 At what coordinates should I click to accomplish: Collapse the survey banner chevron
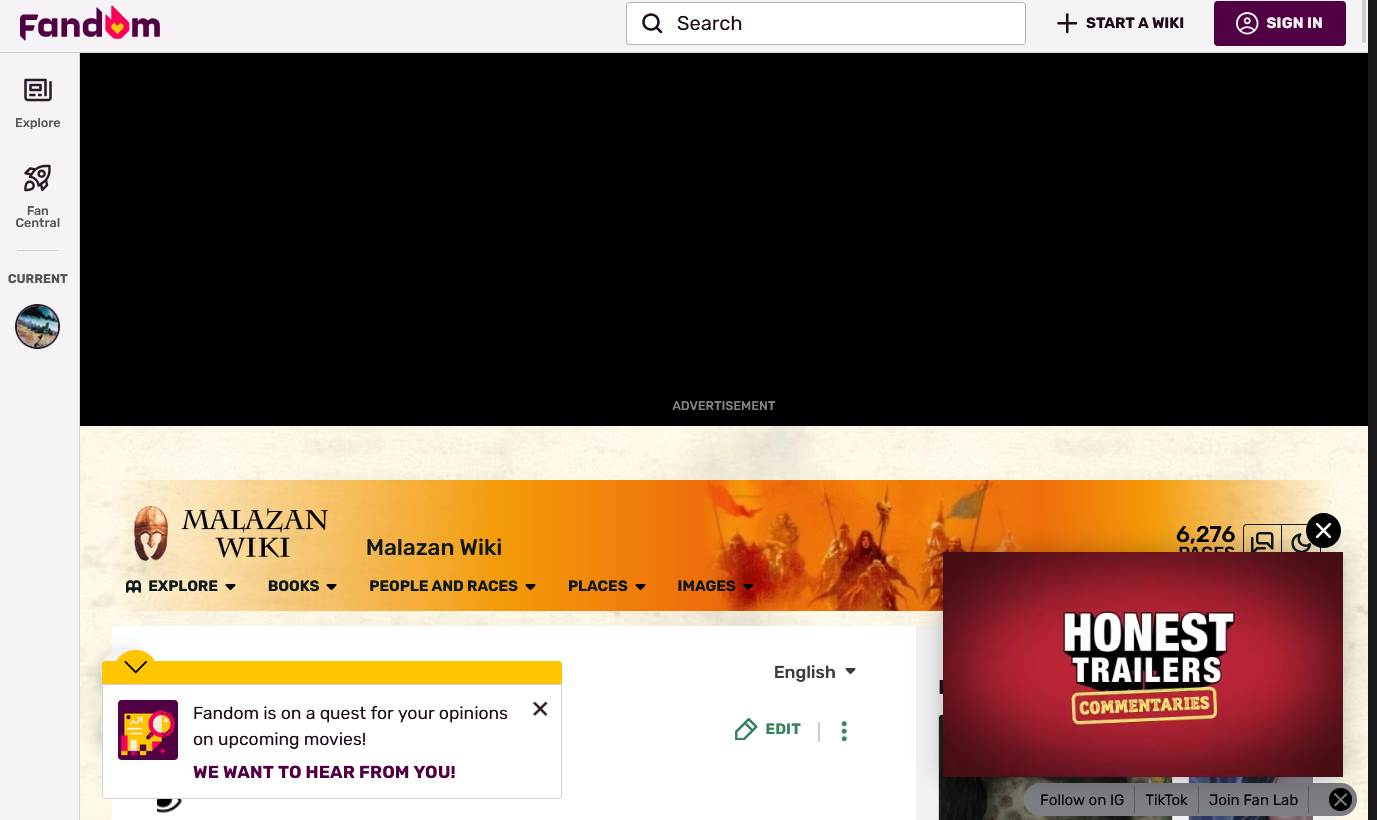pyautogui.click(x=135, y=666)
